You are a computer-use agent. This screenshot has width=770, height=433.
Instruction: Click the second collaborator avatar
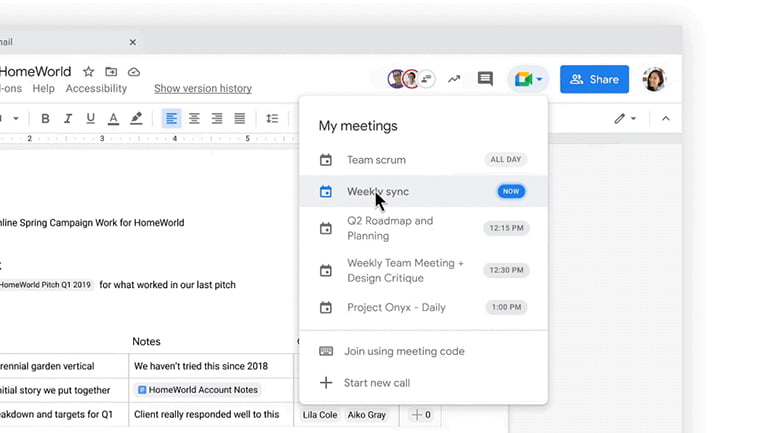click(411, 79)
